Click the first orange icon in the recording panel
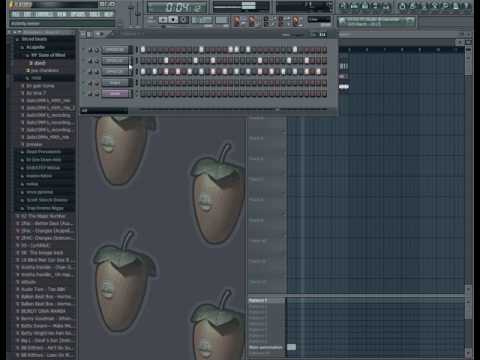 tap(237, 21)
